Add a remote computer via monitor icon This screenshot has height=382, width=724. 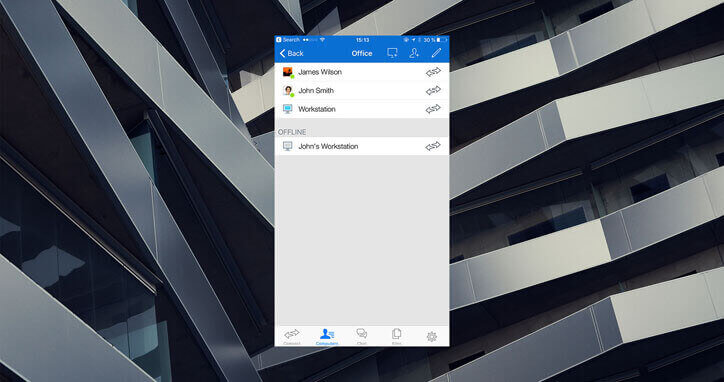(392, 53)
